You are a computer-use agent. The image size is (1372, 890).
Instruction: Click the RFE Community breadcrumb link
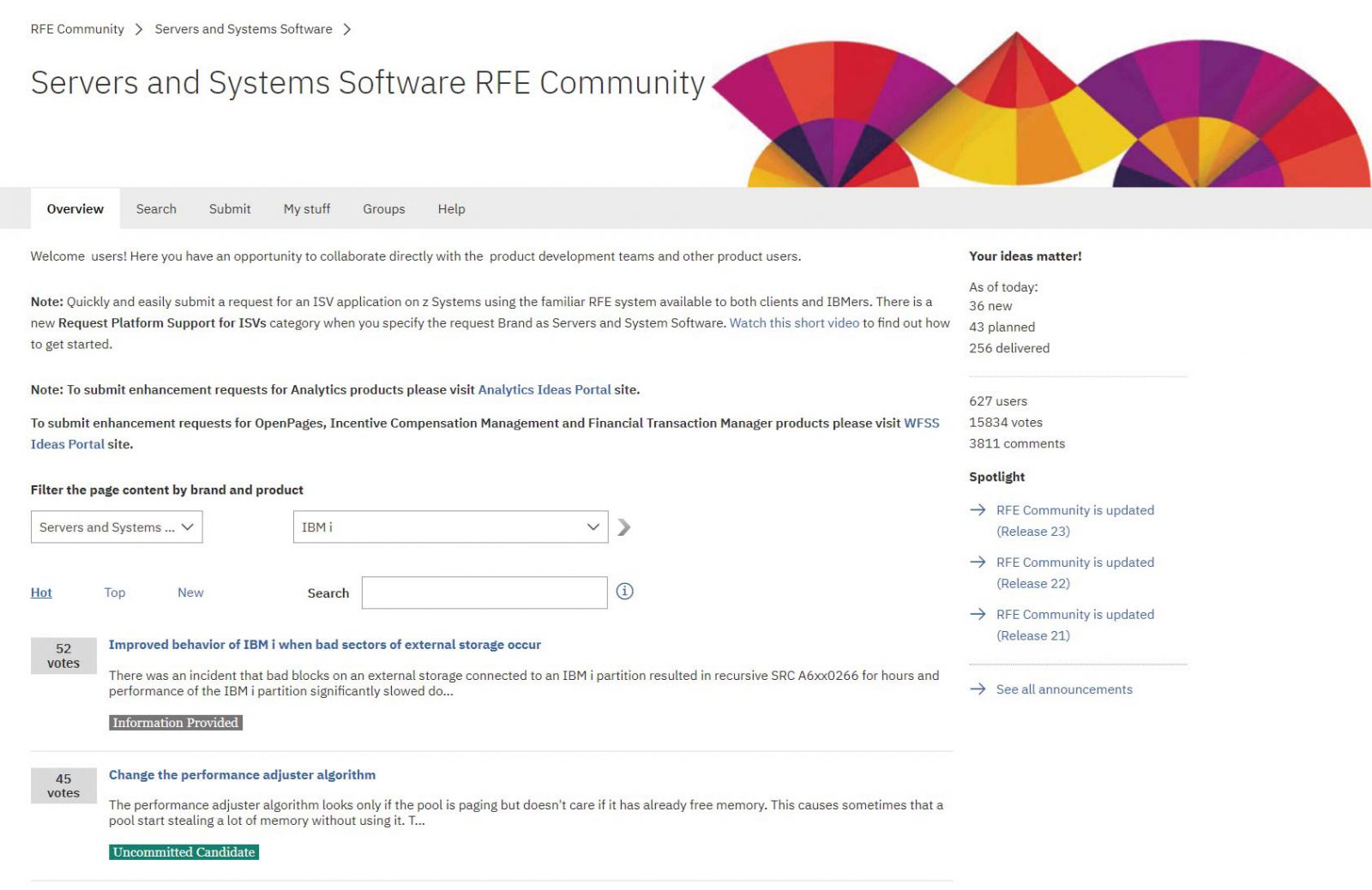77,29
